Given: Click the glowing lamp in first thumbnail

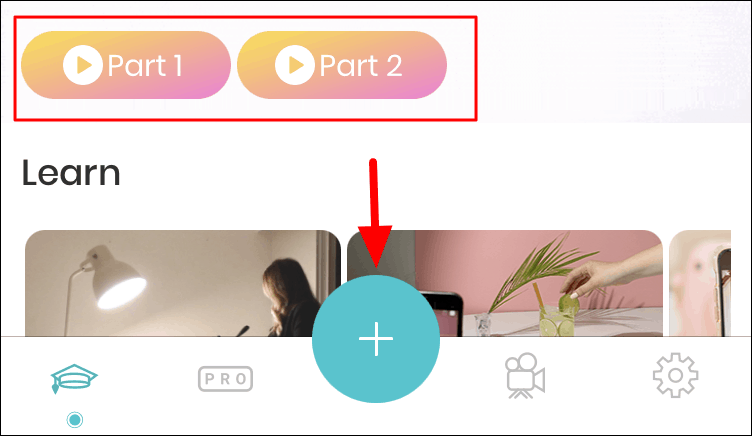Looking at the screenshot, I should point(118,283).
